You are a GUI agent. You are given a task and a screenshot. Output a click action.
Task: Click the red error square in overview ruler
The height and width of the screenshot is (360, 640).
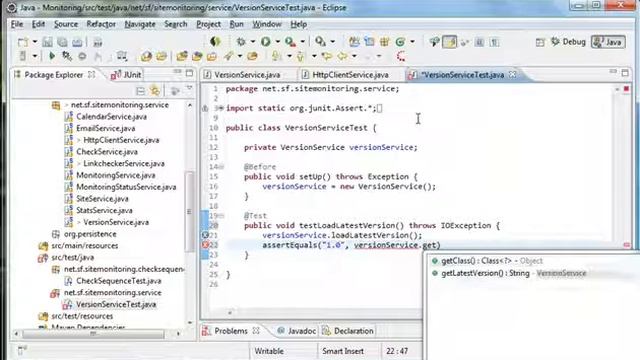[x=626, y=89]
